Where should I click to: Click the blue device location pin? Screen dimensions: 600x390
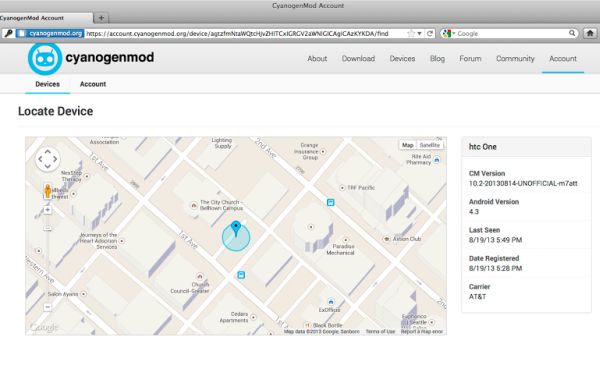pos(236,228)
